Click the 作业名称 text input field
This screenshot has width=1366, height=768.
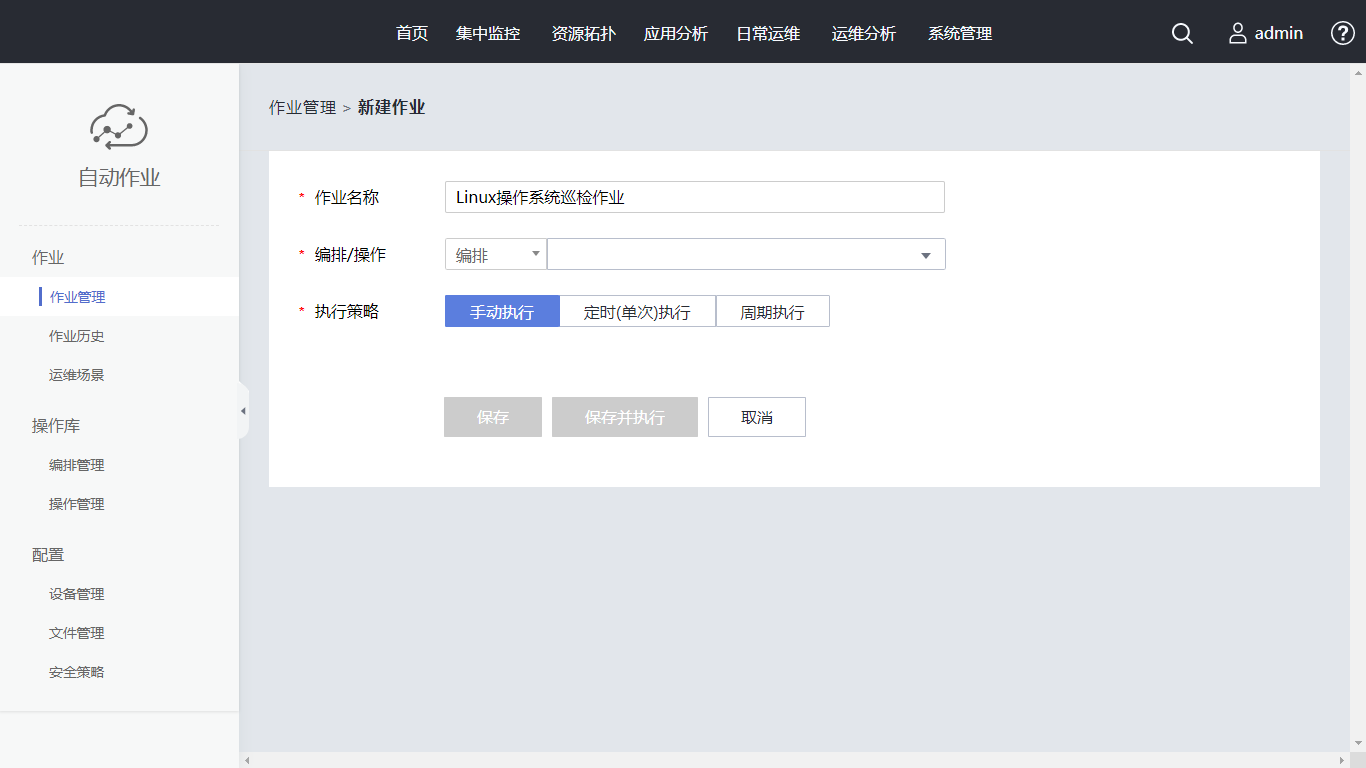coord(694,197)
